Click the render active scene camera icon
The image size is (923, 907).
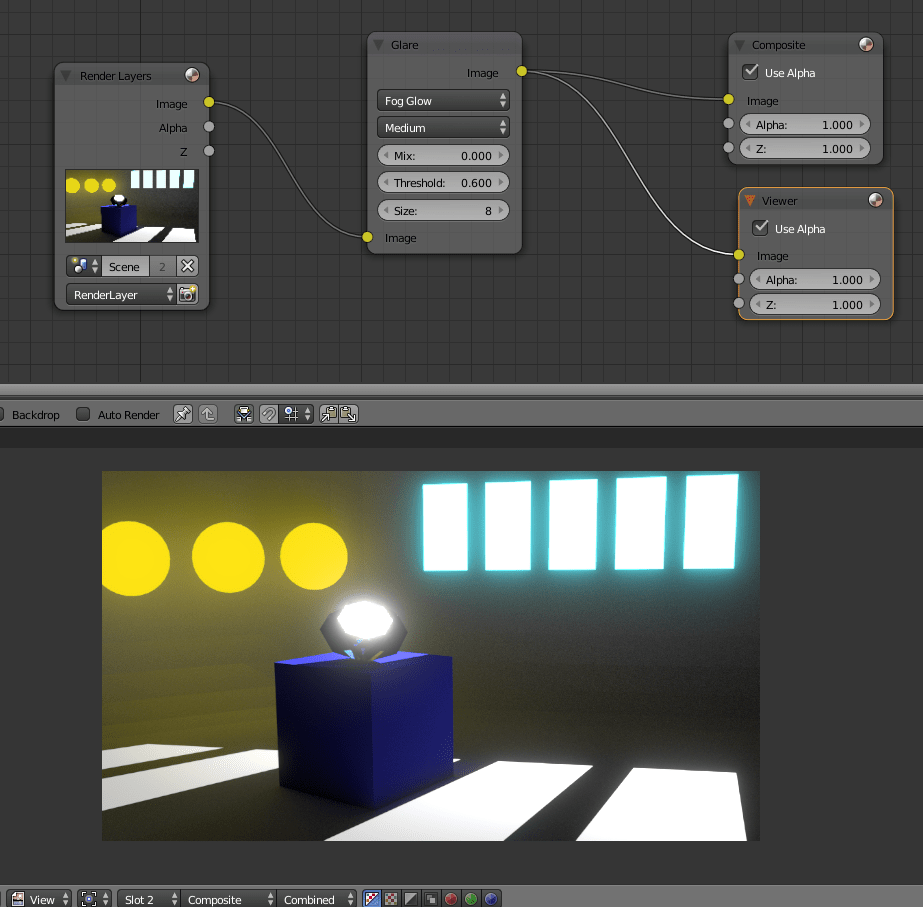188,294
